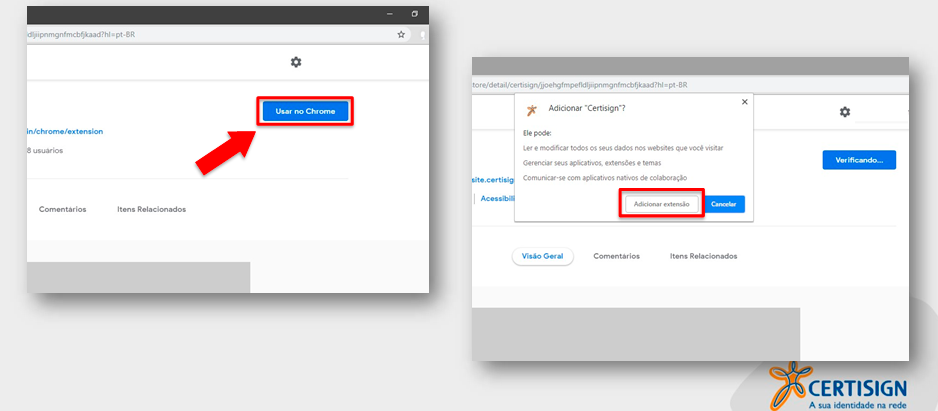Open Comentários tab in left window

(x=63, y=209)
